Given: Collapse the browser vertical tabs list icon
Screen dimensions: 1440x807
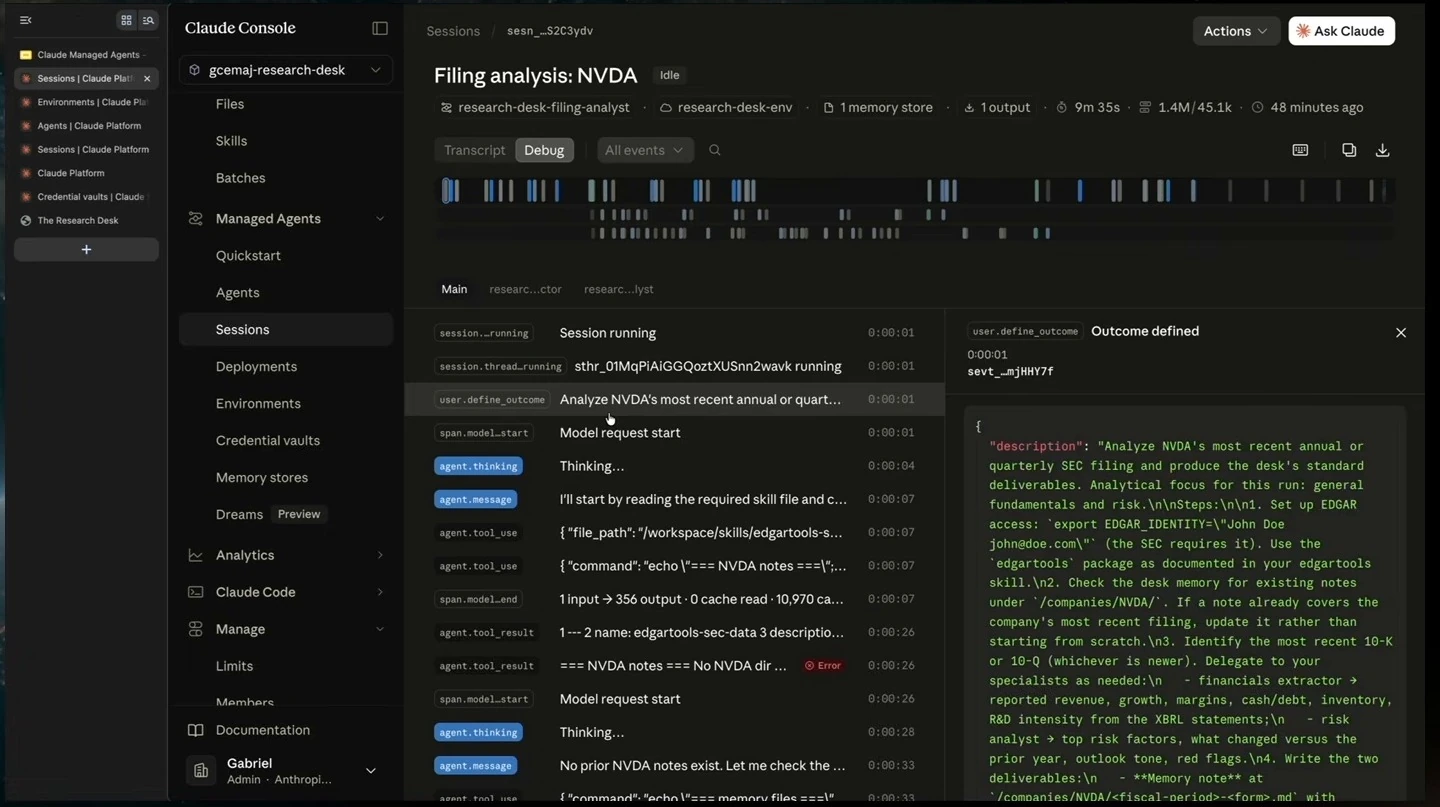Looking at the screenshot, I should pos(26,20).
